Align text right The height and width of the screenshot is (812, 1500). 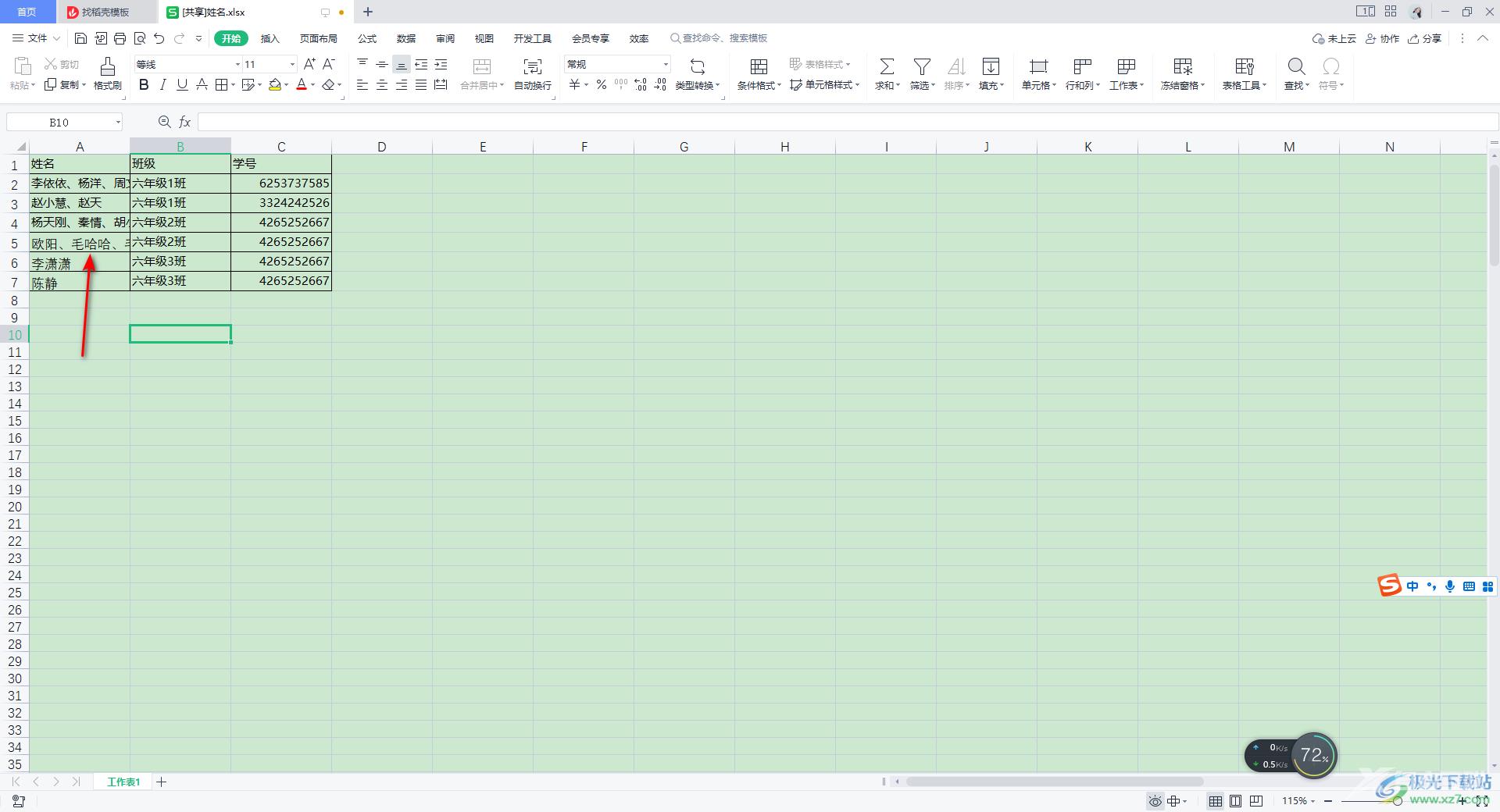402,85
